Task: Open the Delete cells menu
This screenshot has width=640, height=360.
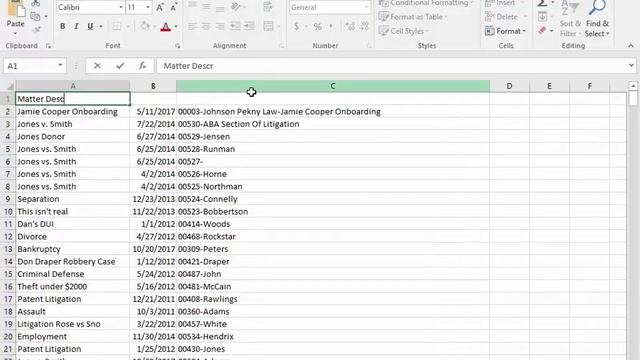Action: (x=505, y=17)
